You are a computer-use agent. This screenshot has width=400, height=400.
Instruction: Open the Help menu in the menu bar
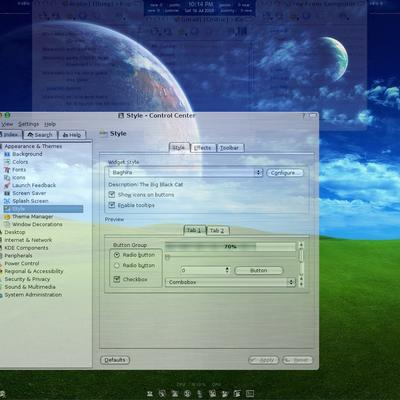coord(50,124)
